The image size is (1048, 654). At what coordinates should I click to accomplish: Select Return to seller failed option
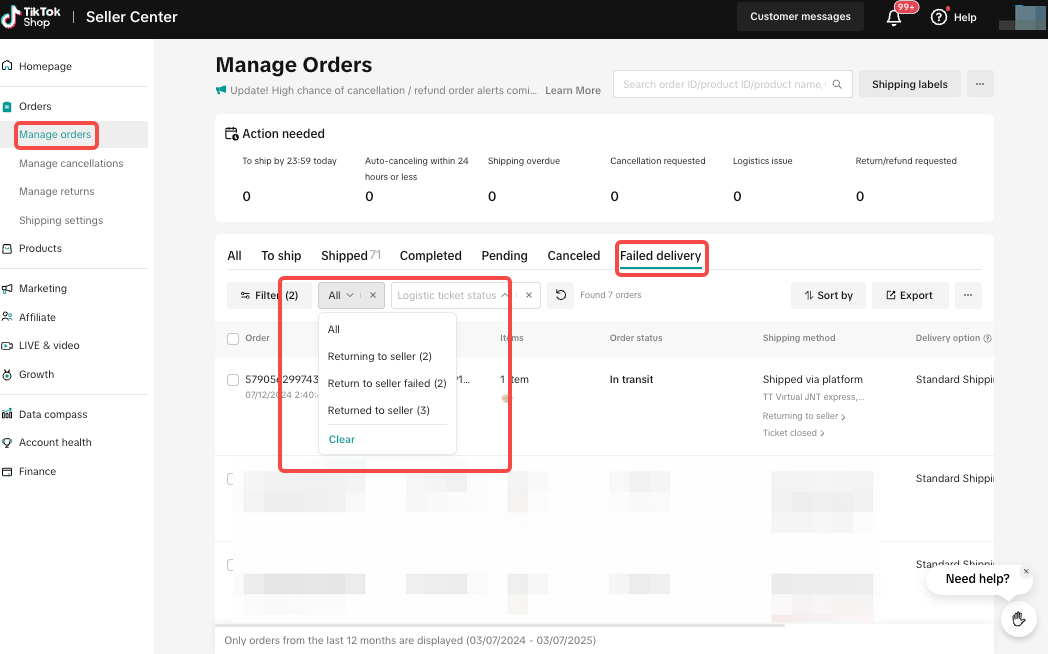[387, 383]
